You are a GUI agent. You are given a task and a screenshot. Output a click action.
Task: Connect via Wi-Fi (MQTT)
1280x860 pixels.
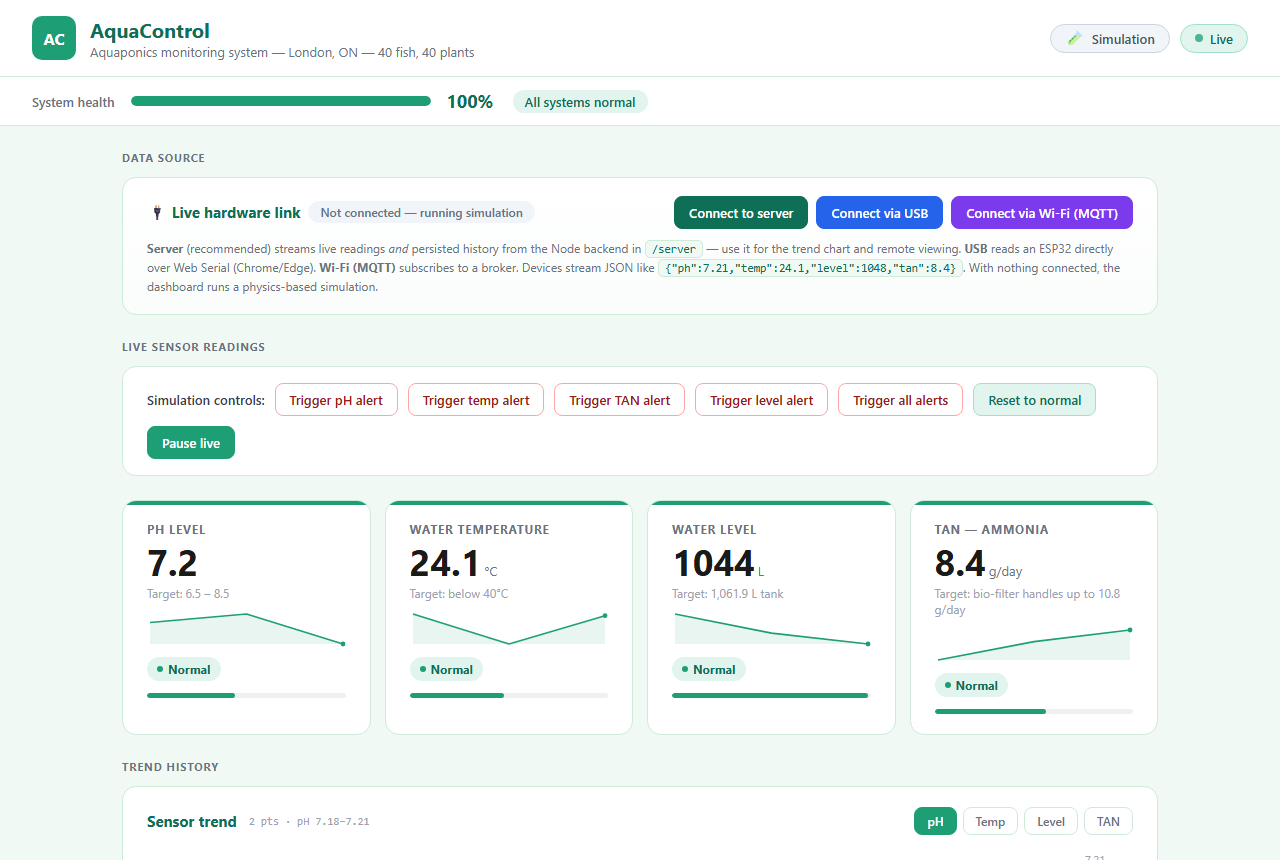pos(1042,213)
